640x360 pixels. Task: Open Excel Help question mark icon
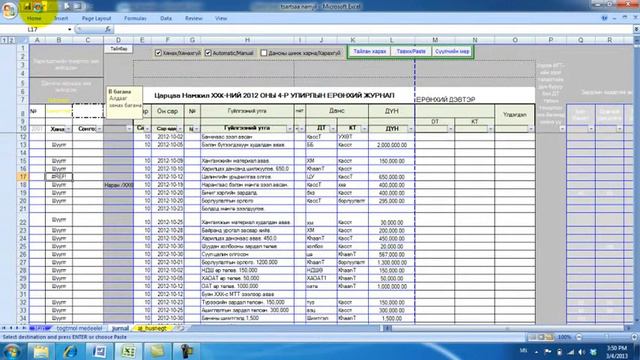(x=604, y=18)
